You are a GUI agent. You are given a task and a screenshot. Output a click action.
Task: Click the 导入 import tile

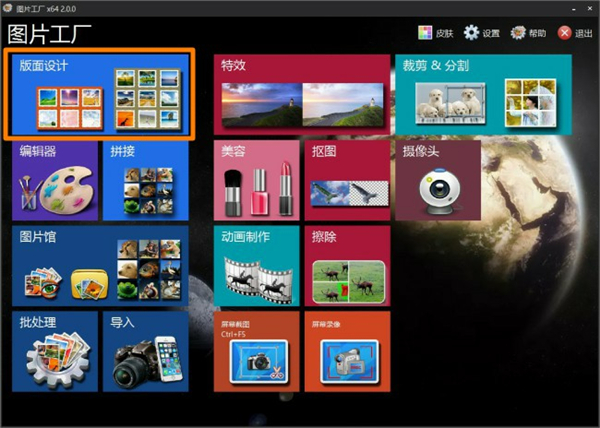[145, 352]
